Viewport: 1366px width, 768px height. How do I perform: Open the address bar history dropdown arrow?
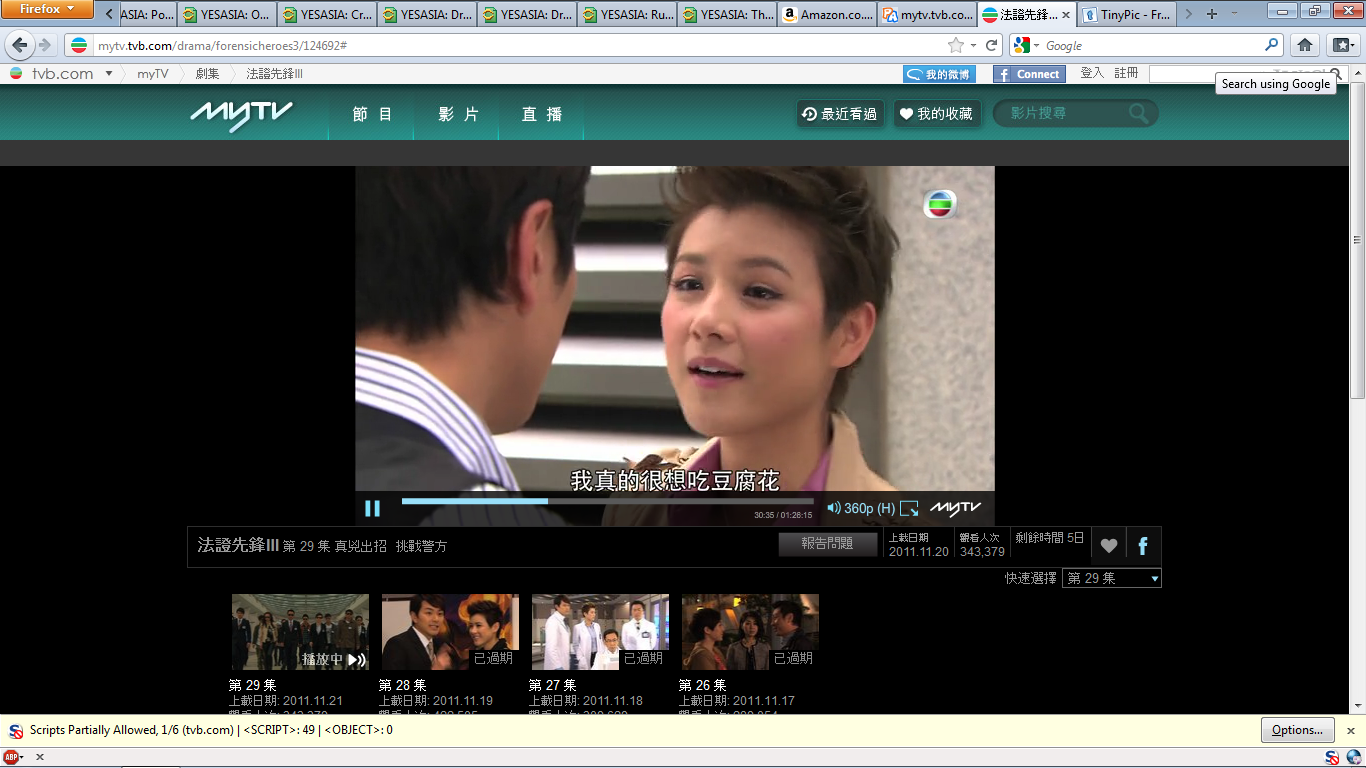974,45
